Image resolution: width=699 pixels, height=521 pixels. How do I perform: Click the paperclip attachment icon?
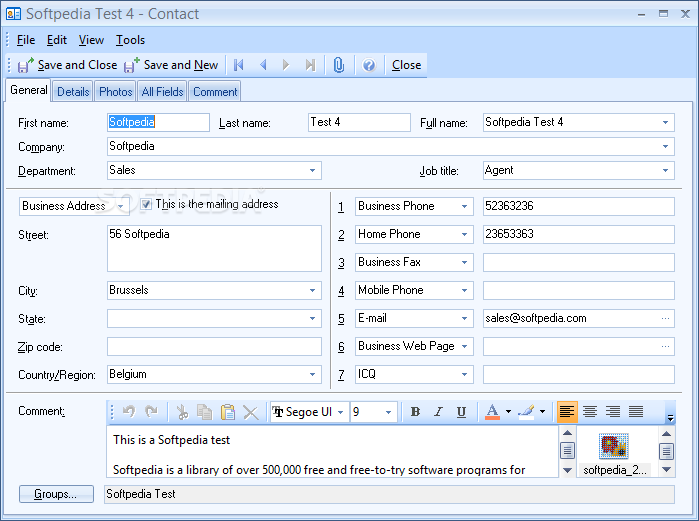339,65
